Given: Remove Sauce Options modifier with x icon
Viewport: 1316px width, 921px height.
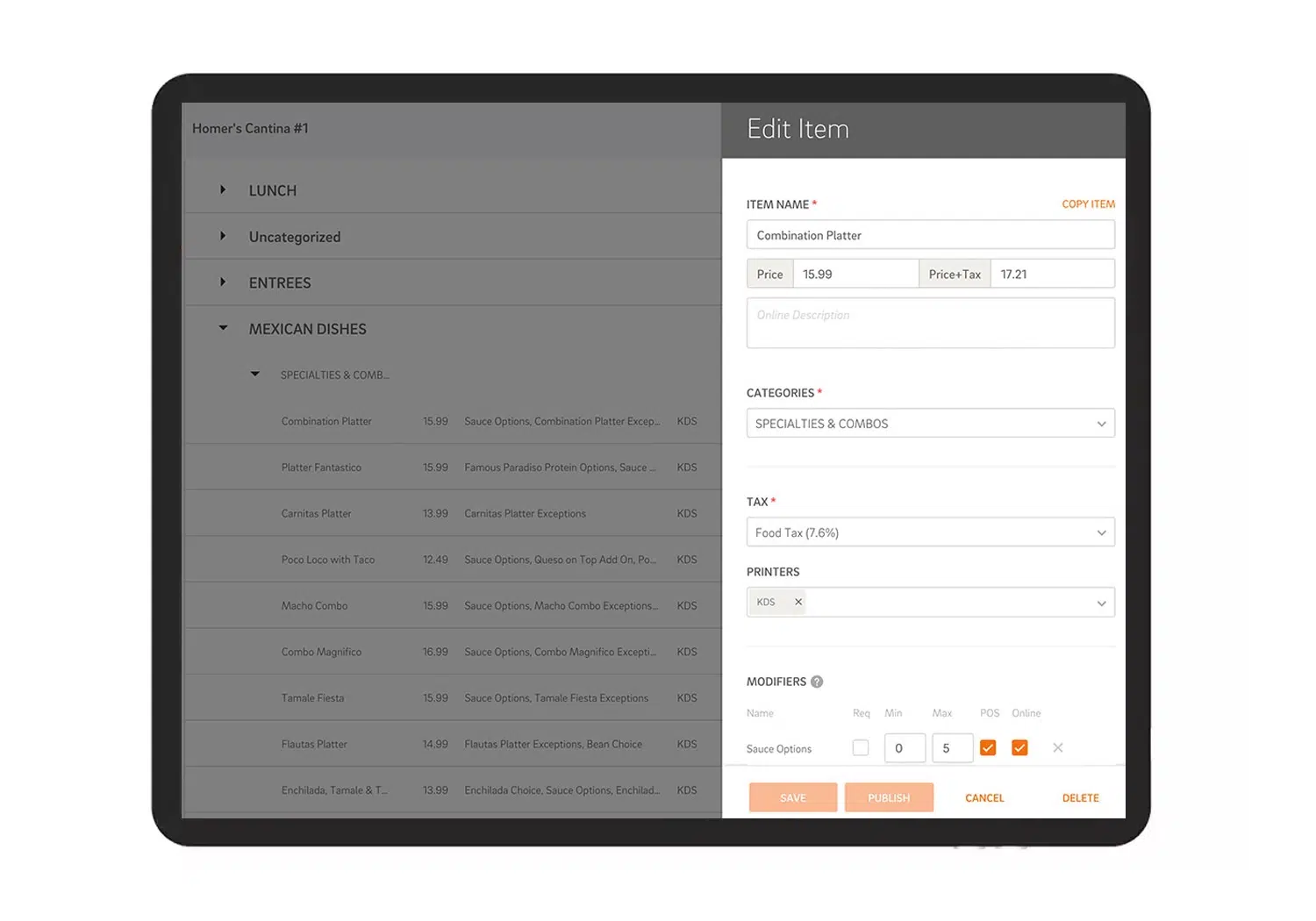Looking at the screenshot, I should point(1058,747).
